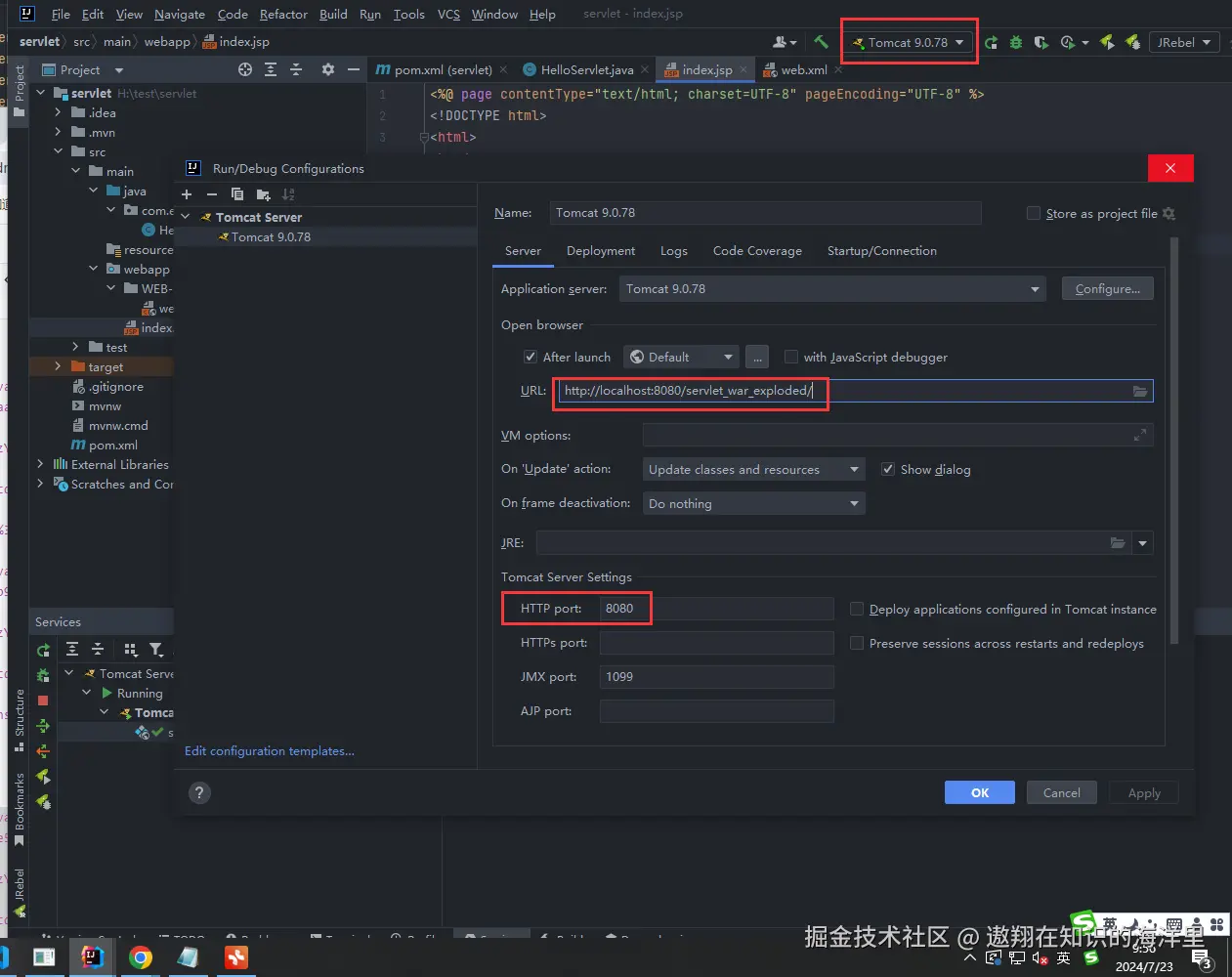1232x977 pixels.
Task: Click the Build project hammer icon
Action: pos(821,42)
